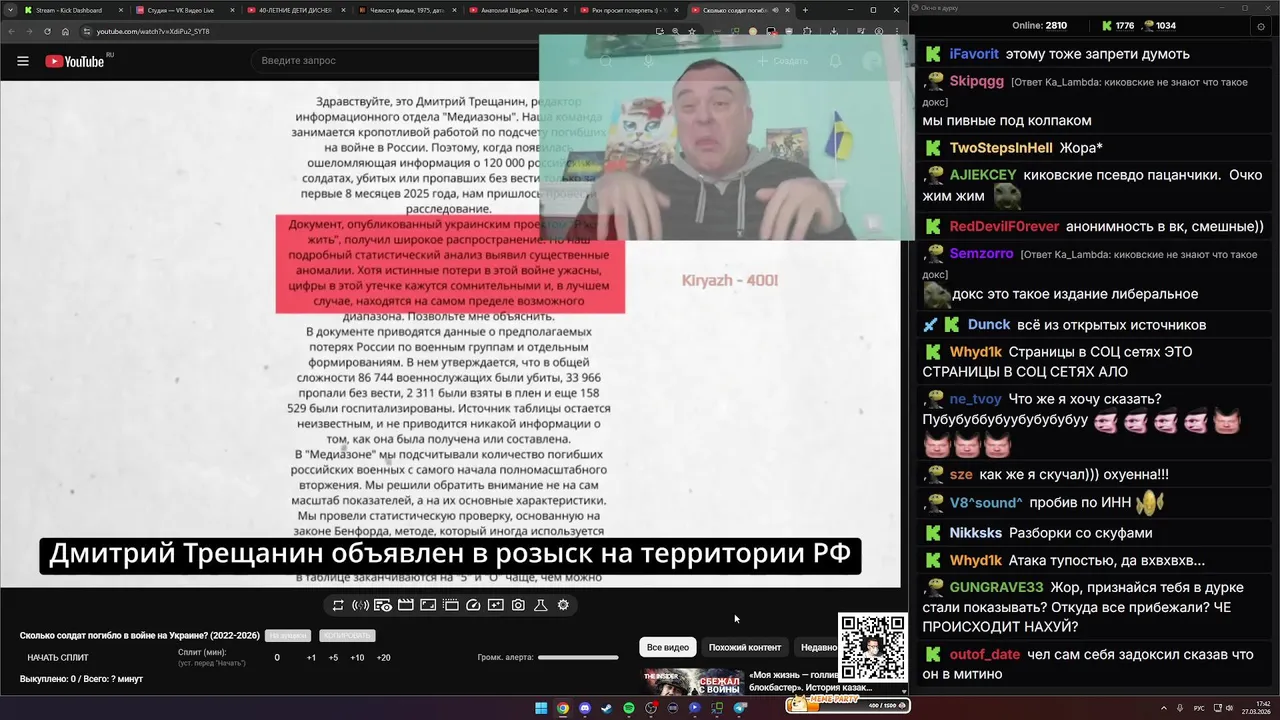Open a new browser tab with plus
This screenshot has height=720, width=1280.
[x=805, y=10]
